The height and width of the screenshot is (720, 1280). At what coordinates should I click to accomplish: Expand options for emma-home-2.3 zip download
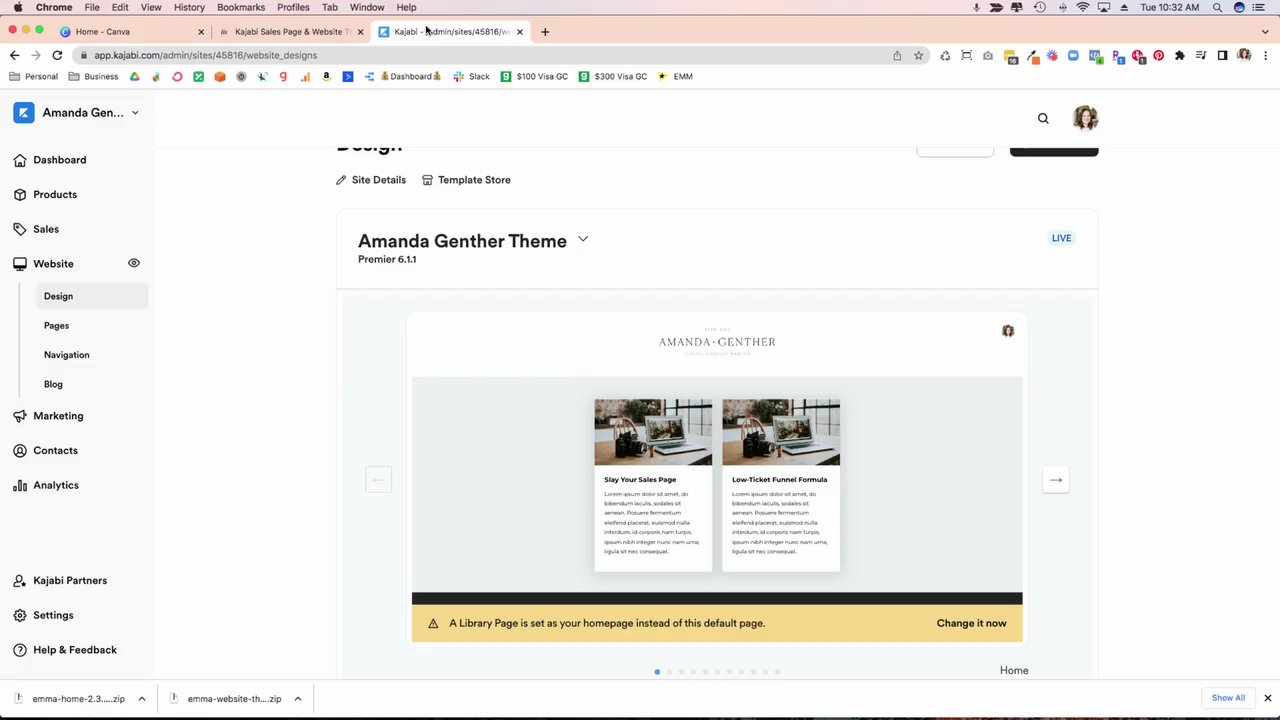point(142,699)
